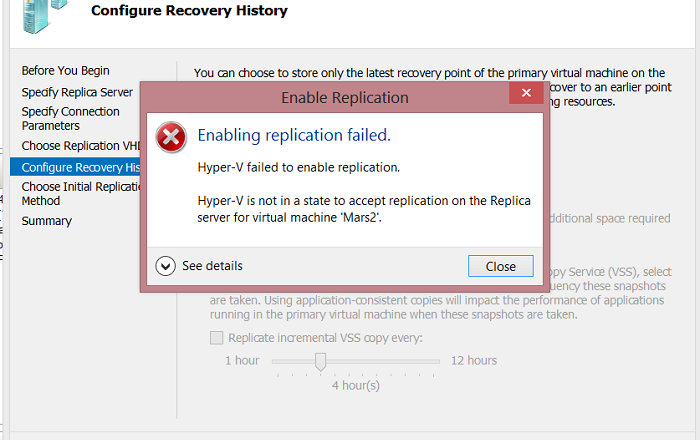Jump to the Choose Replication VHDs step
The width and height of the screenshot is (700, 440).
coord(80,146)
